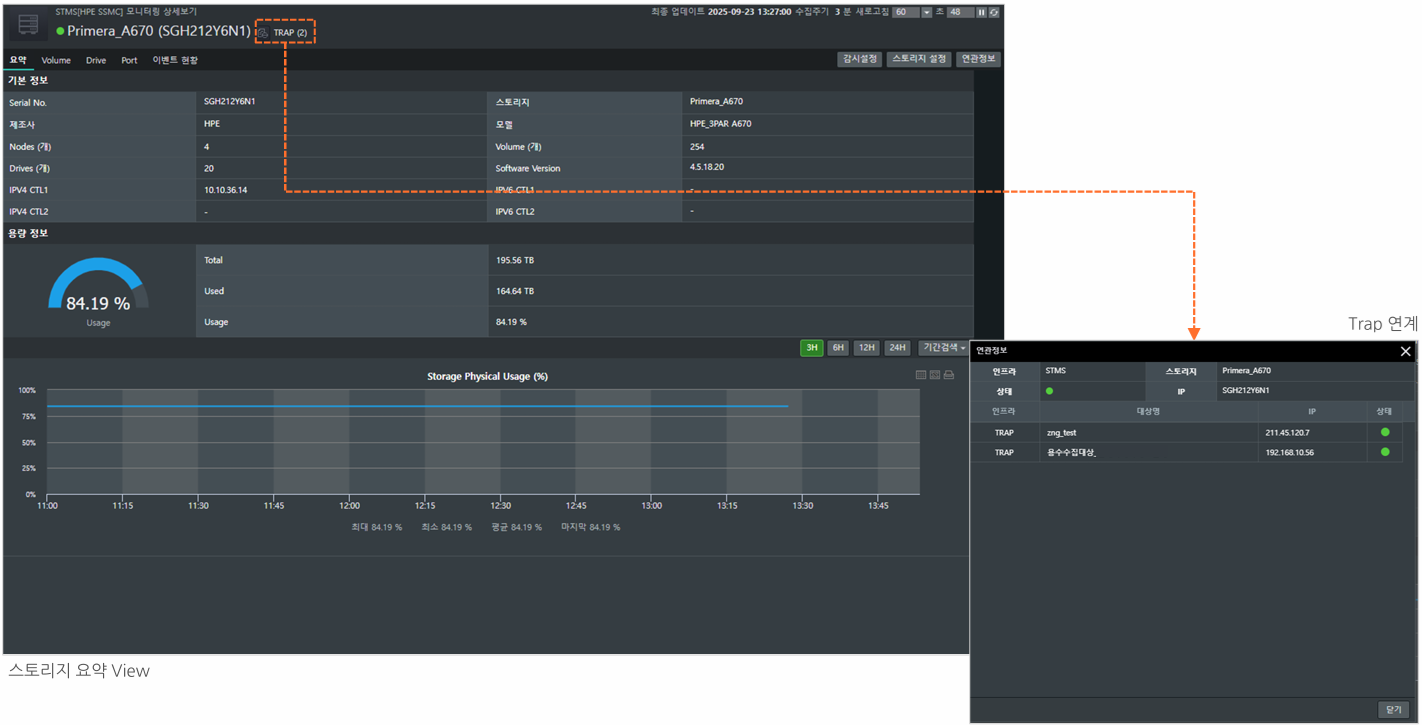Print the Storage Physical Usage chart
This screenshot has height=725, width=1422.
pos(949,375)
